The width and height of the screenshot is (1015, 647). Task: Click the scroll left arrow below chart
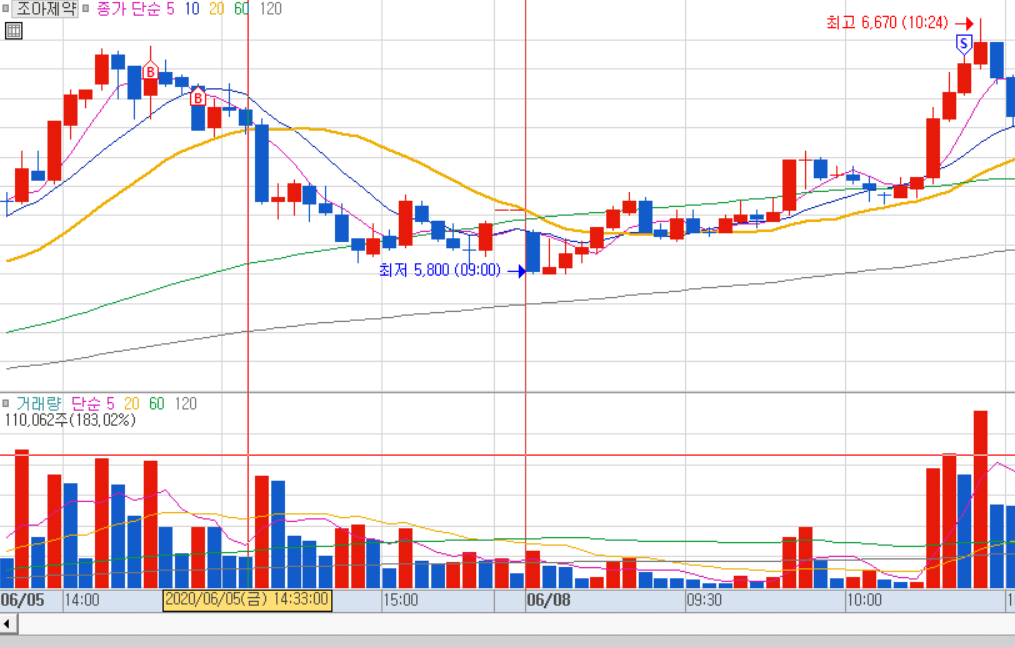(8, 624)
